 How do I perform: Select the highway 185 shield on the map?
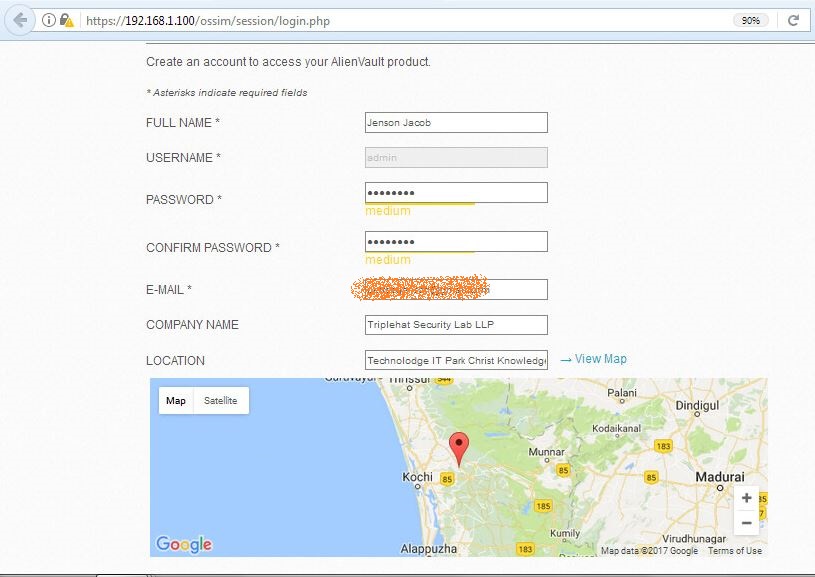click(x=543, y=506)
